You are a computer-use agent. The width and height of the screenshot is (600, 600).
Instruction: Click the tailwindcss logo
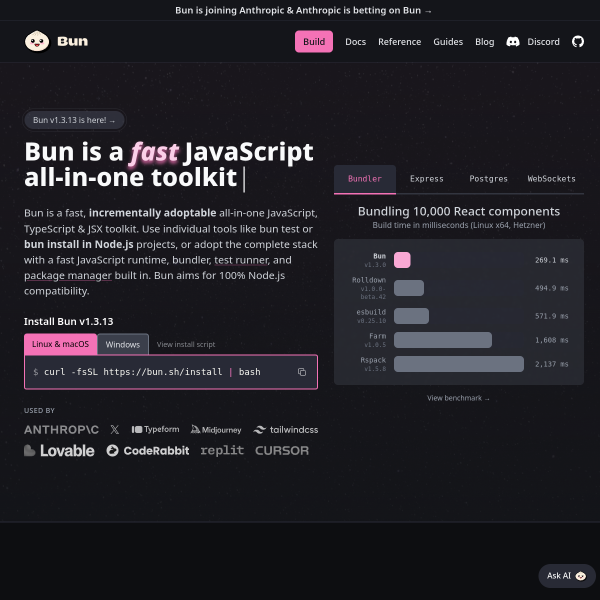(x=286, y=430)
